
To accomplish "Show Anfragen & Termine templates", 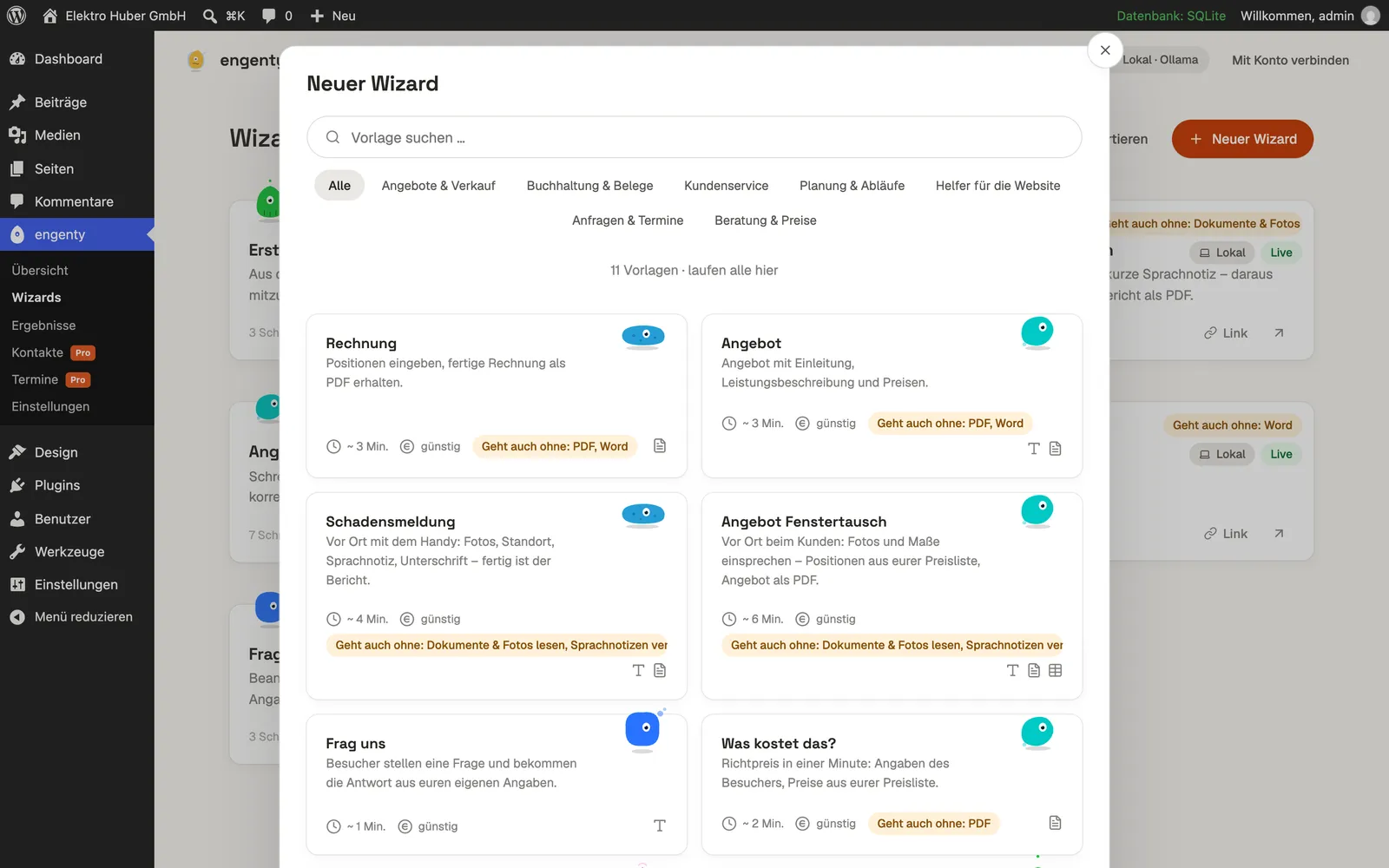I will [x=628, y=220].
